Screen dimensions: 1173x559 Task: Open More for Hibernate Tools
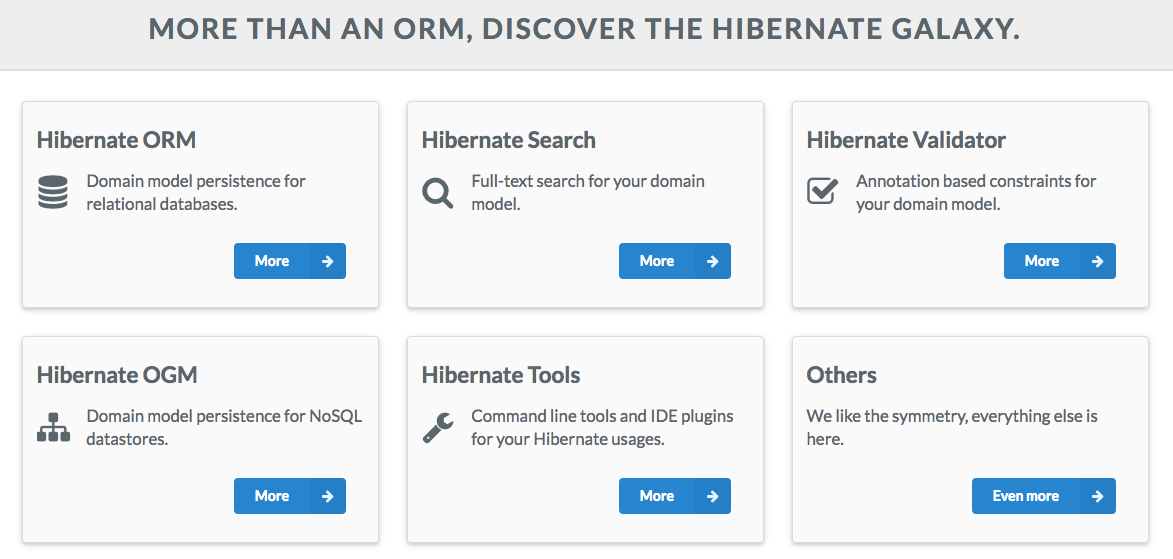coord(675,496)
